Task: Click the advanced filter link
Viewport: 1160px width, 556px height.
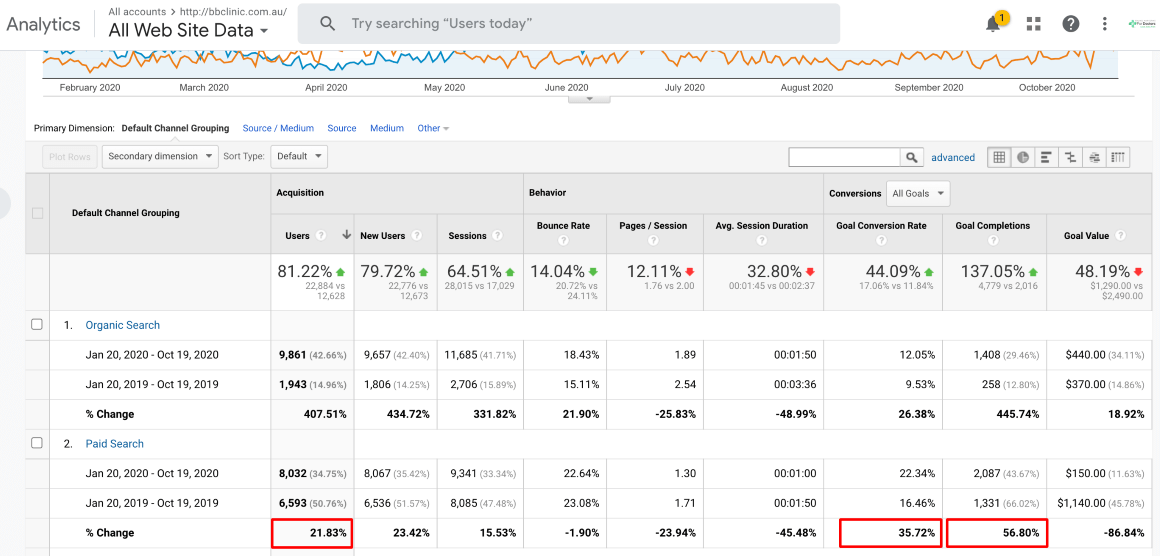Action: coord(952,157)
